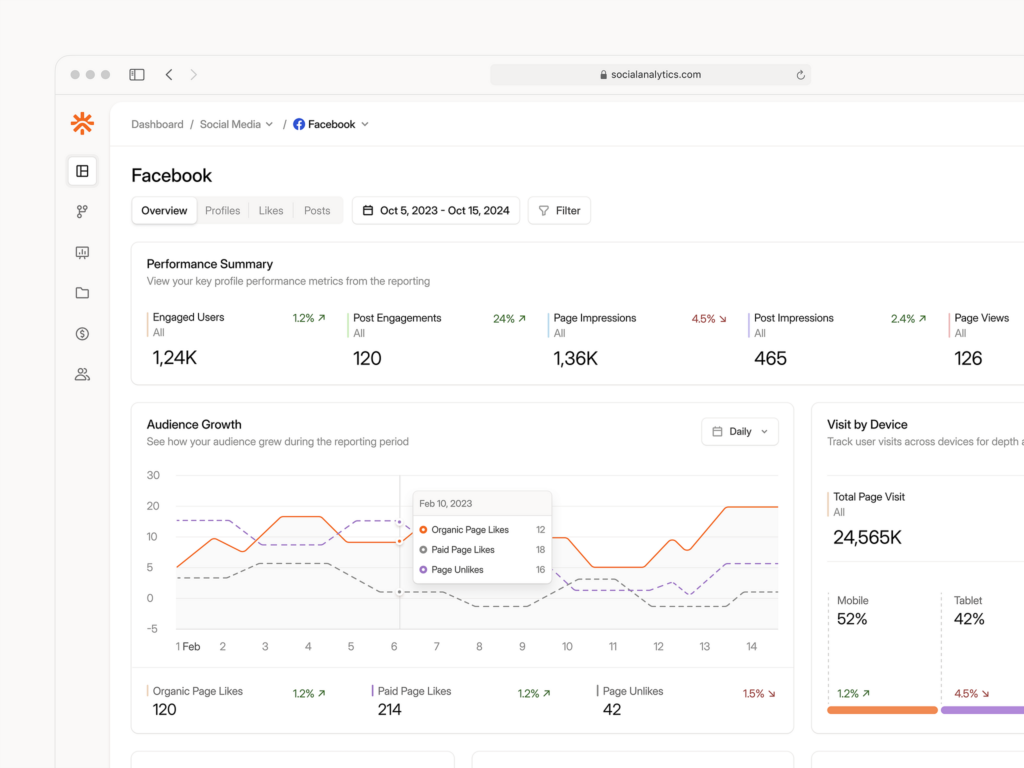Click the Engaged Users 1,24K value

point(175,358)
